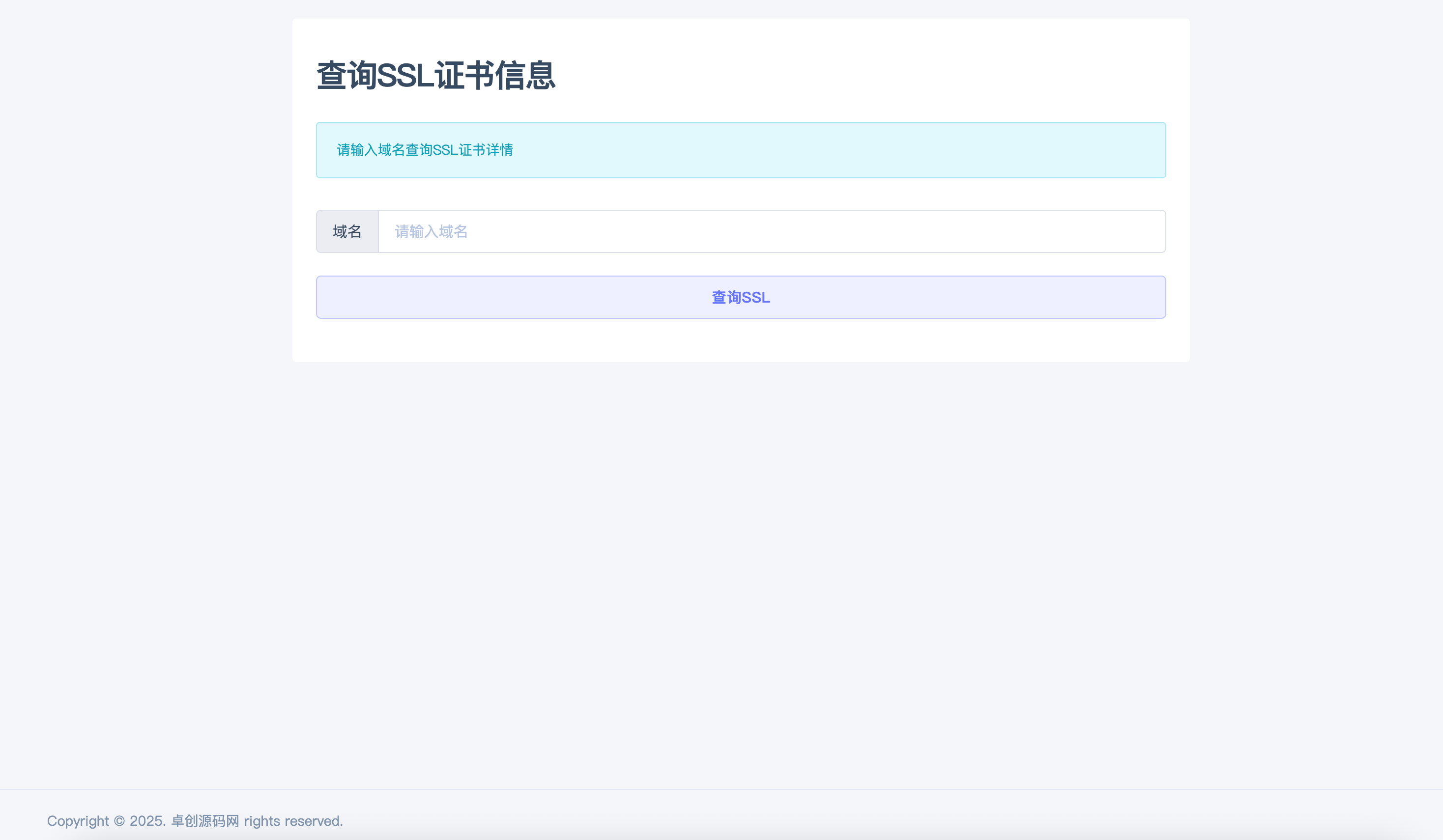Open the 卓创源码网 link in the footer
The height and width of the screenshot is (840, 1443).
coord(204,820)
